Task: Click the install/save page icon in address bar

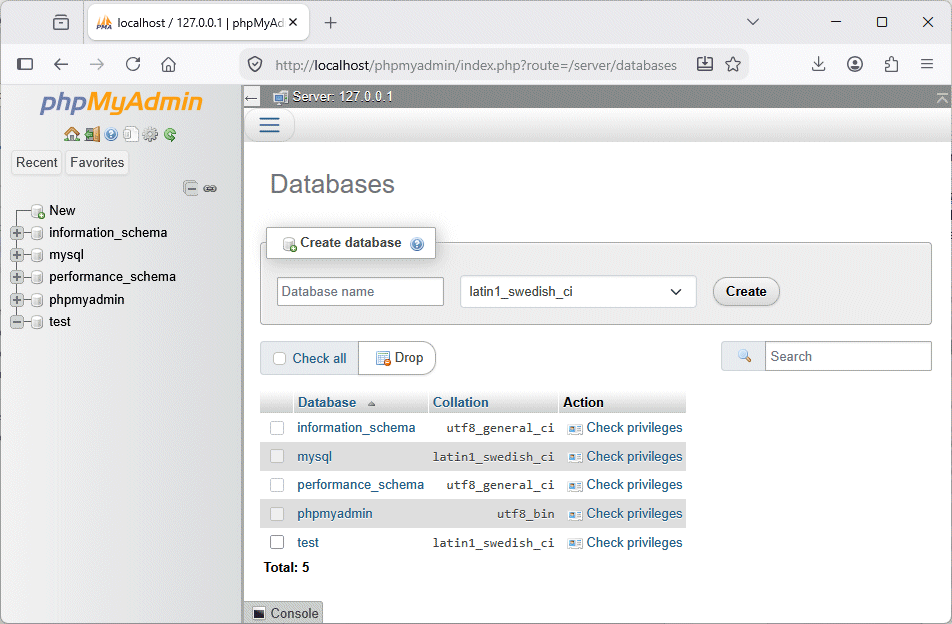Action: pyautogui.click(x=704, y=64)
